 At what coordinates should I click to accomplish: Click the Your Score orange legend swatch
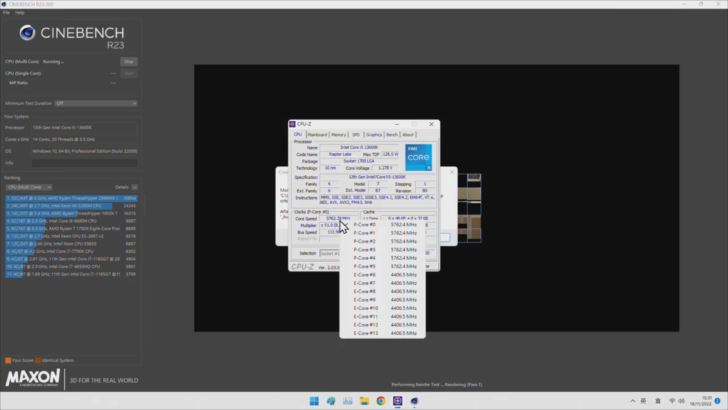pos(8,360)
